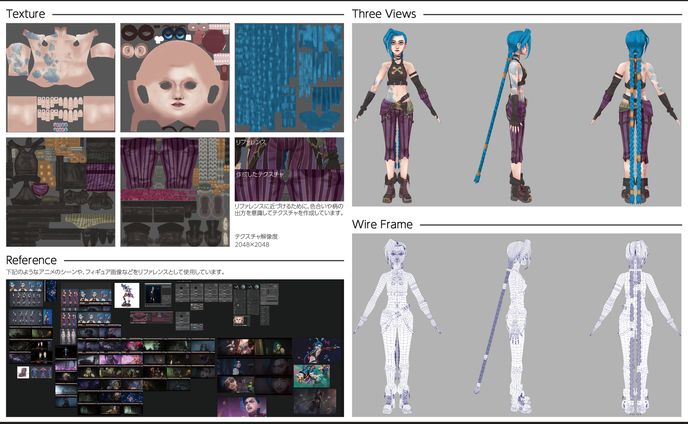Screen dimensions: 688x424
Task: Select the front view wireframe model
Action: 398,327
